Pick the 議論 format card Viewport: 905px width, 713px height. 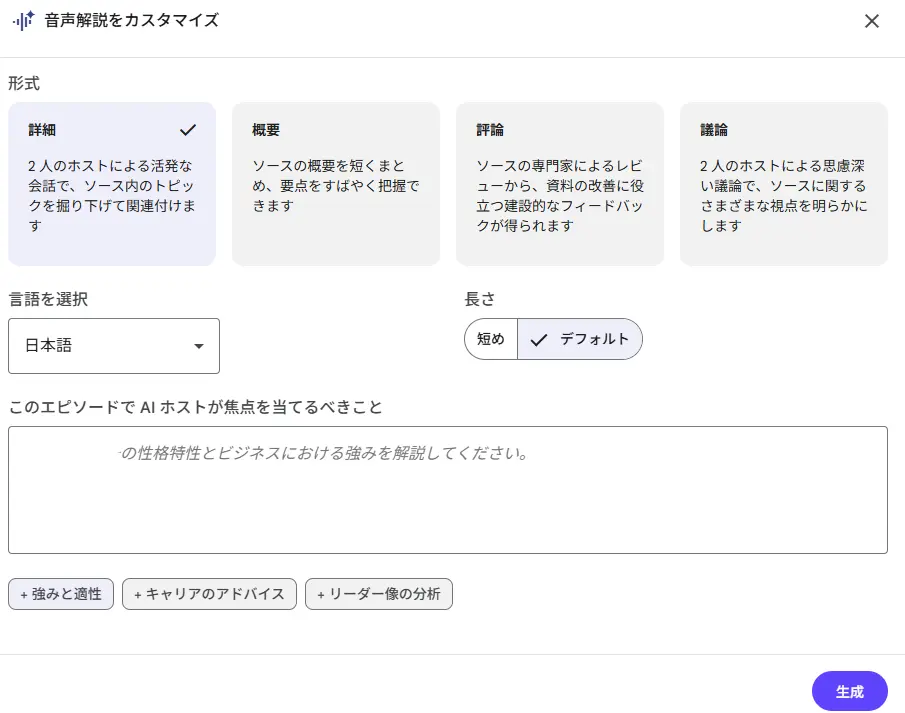pyautogui.click(x=784, y=184)
